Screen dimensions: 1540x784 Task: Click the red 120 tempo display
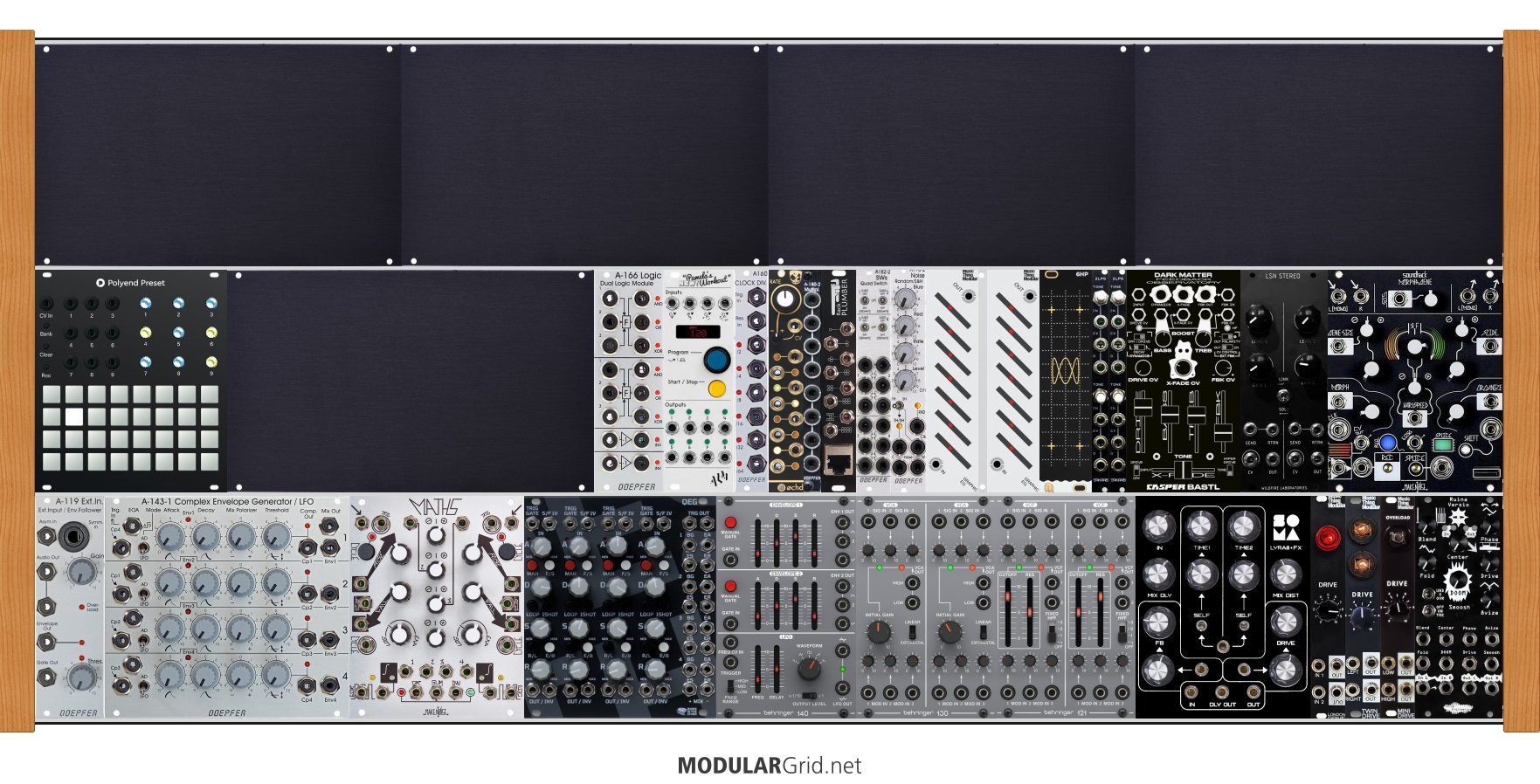[x=698, y=332]
